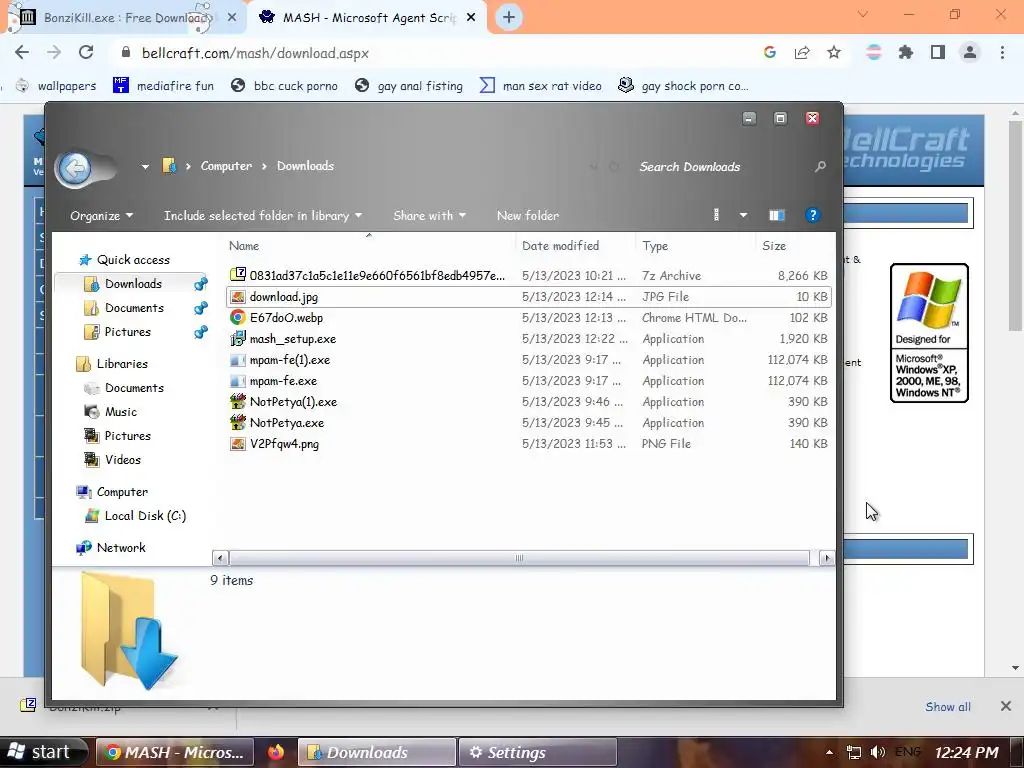
Task: Click the Chrome address bar URL
Action: (255, 53)
